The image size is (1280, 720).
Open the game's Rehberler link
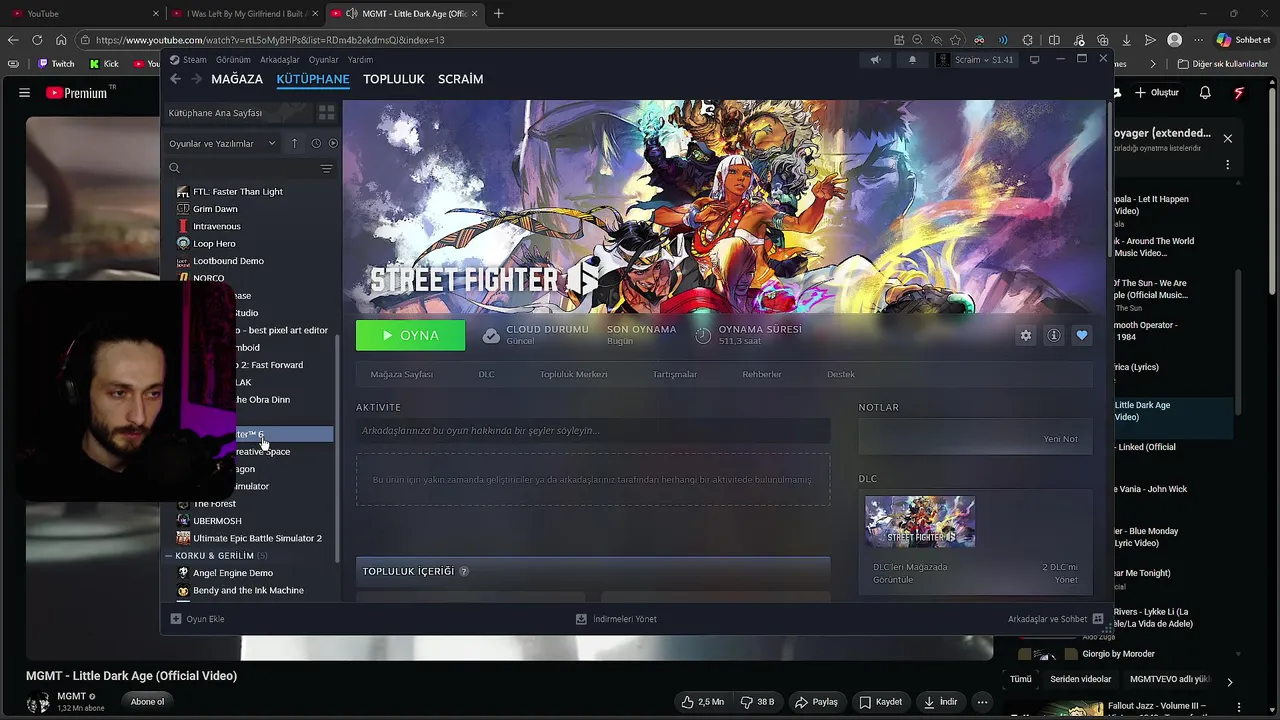click(x=762, y=374)
